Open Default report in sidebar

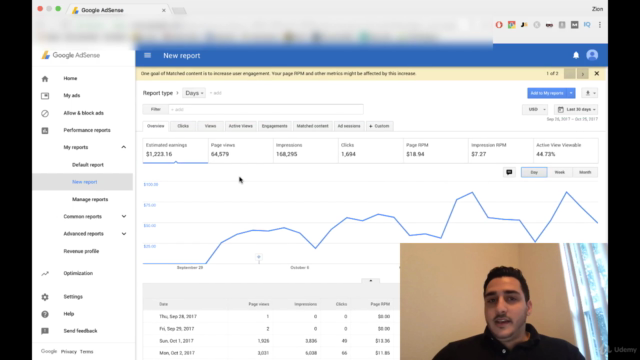(x=88, y=165)
